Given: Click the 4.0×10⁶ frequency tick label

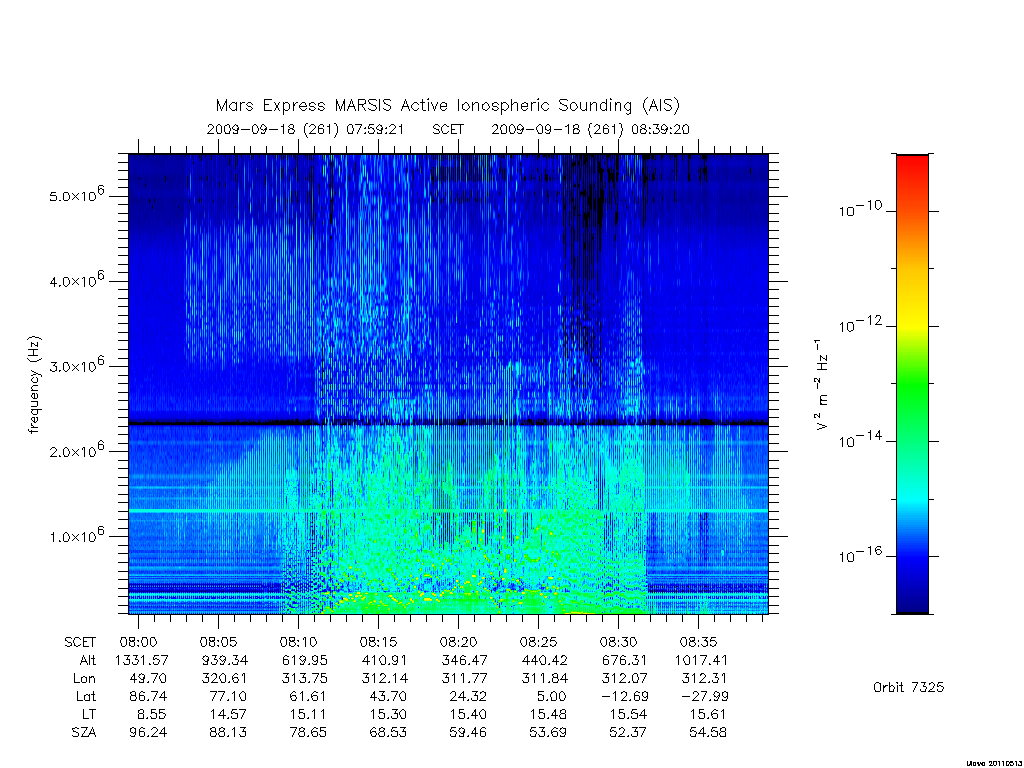Looking at the screenshot, I should click(x=76, y=280).
